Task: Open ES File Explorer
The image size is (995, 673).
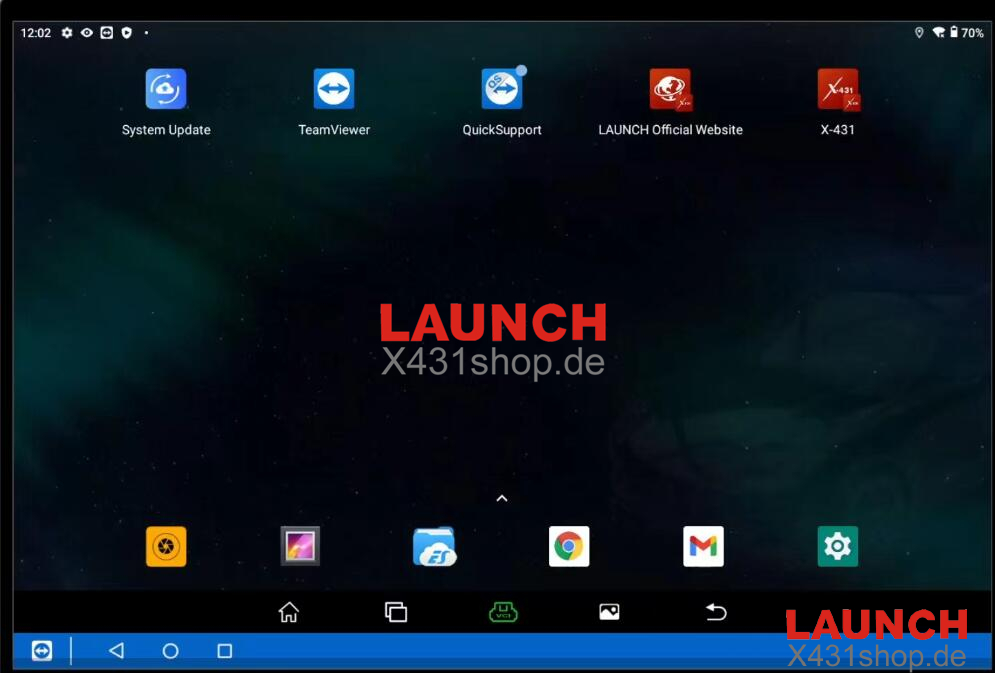Action: (434, 546)
